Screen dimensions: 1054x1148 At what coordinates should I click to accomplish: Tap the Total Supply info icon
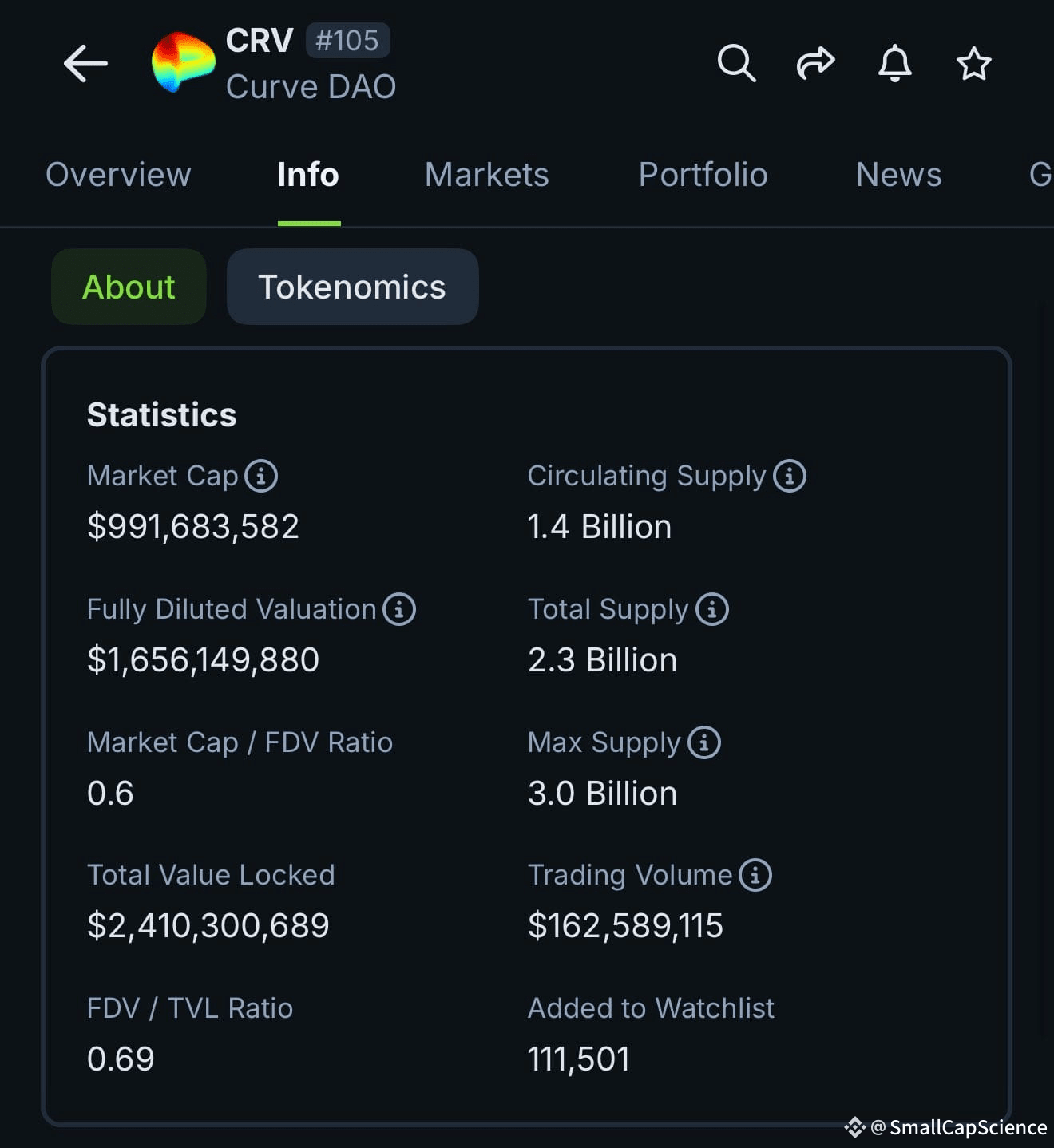pyautogui.click(x=712, y=609)
